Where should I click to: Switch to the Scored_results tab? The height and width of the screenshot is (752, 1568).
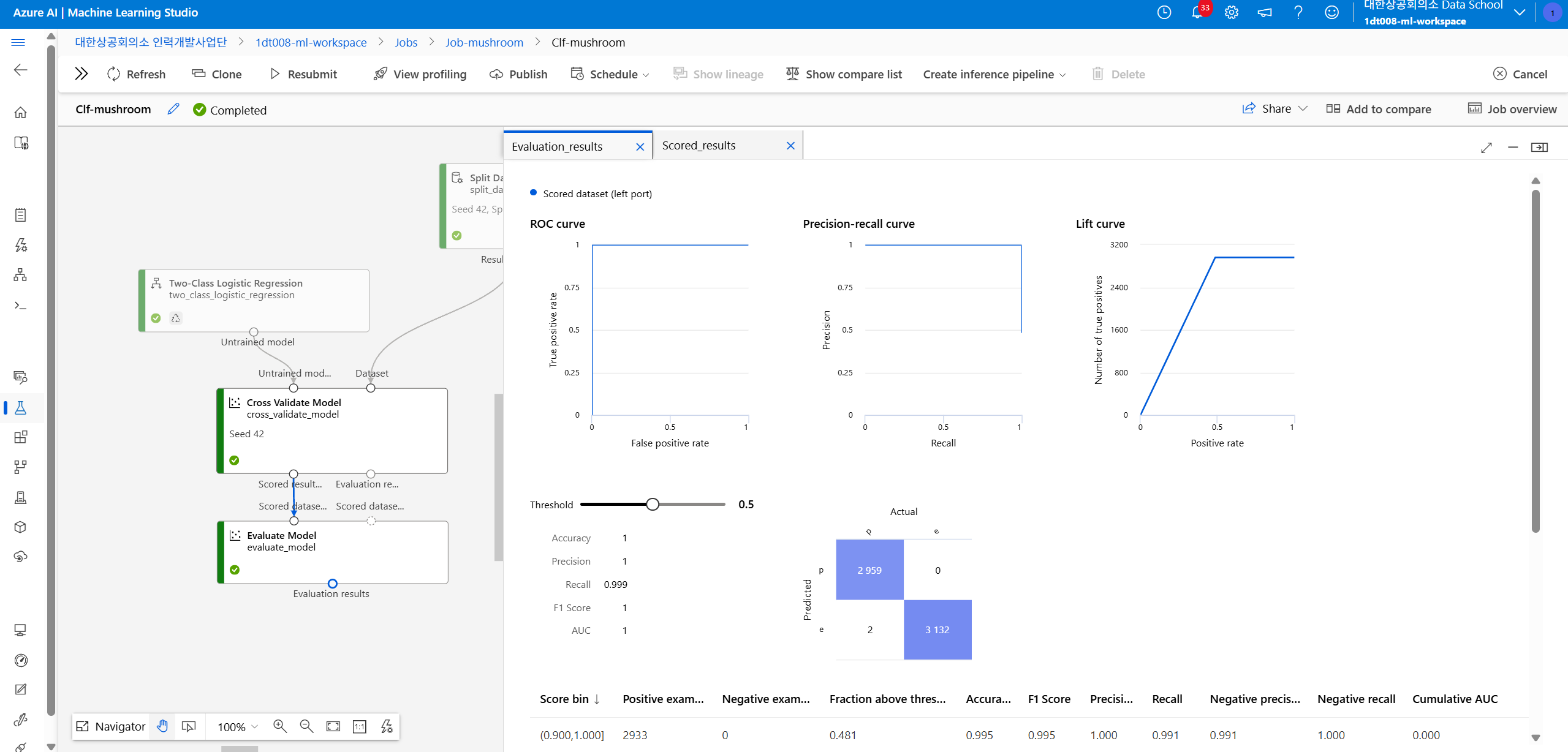point(699,146)
